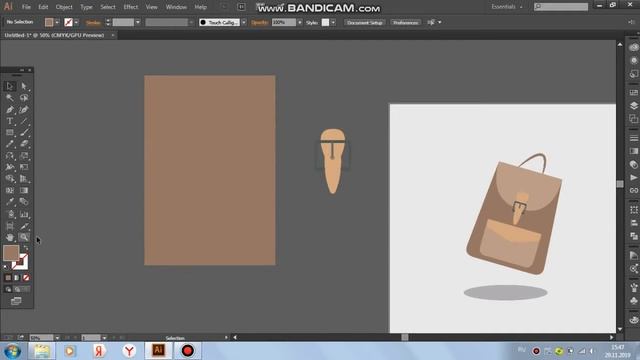Viewport: 640px width, 360px height.
Task: Click the Opacity 100% input field
Action: tap(284, 22)
